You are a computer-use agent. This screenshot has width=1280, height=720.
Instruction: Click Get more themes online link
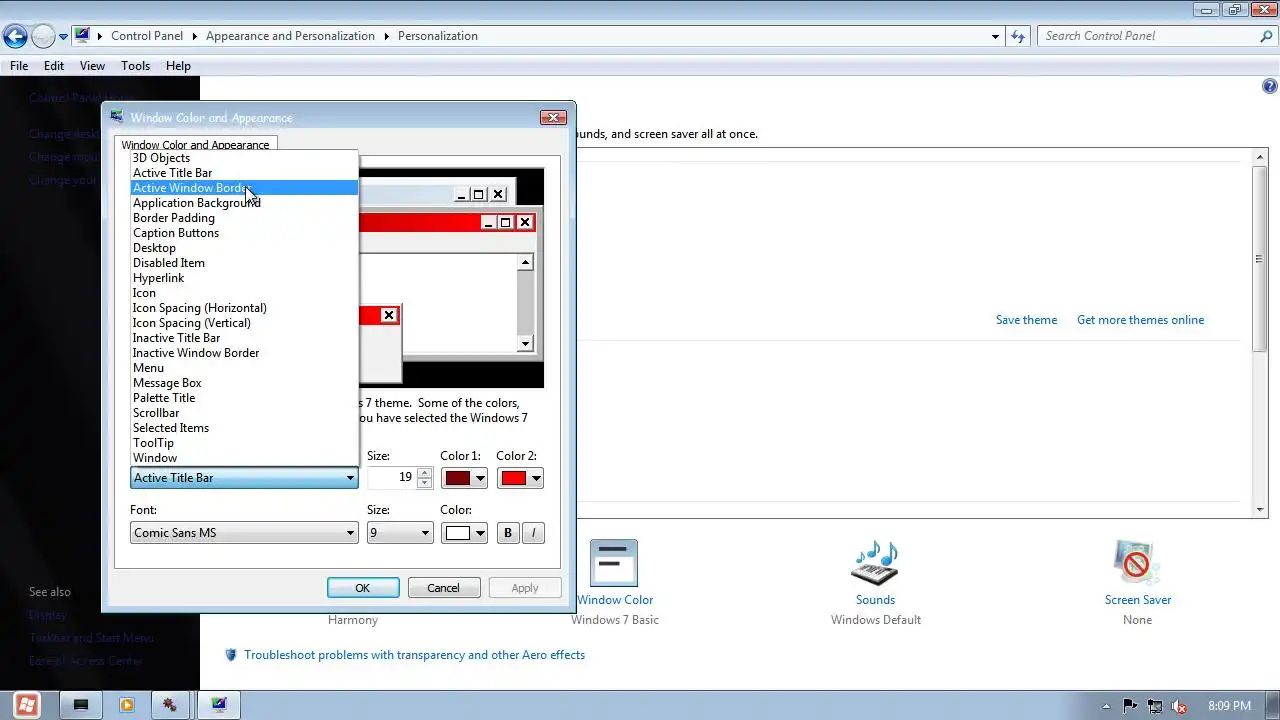pyautogui.click(x=1140, y=320)
